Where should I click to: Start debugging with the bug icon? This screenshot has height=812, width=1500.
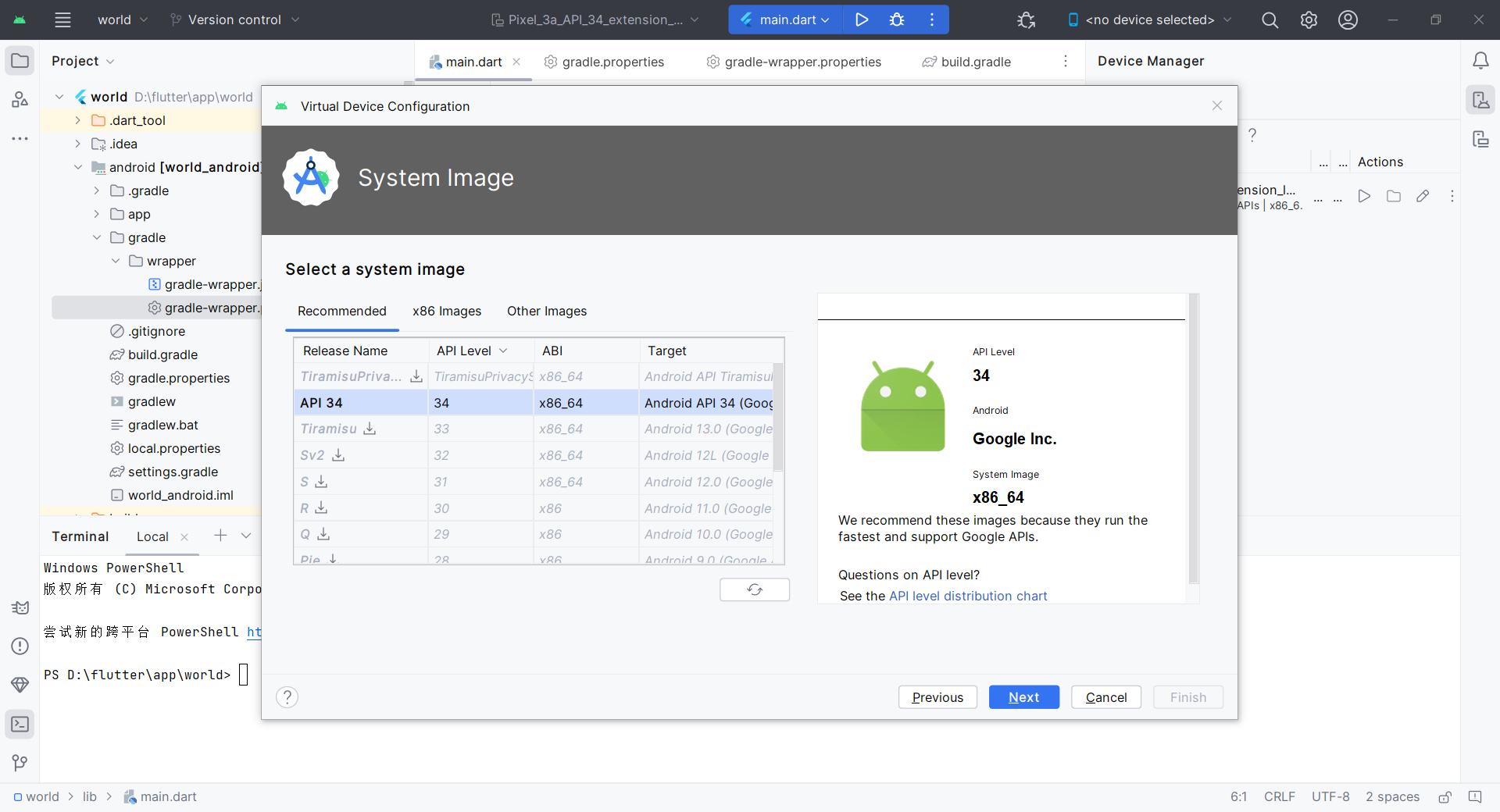(x=897, y=20)
